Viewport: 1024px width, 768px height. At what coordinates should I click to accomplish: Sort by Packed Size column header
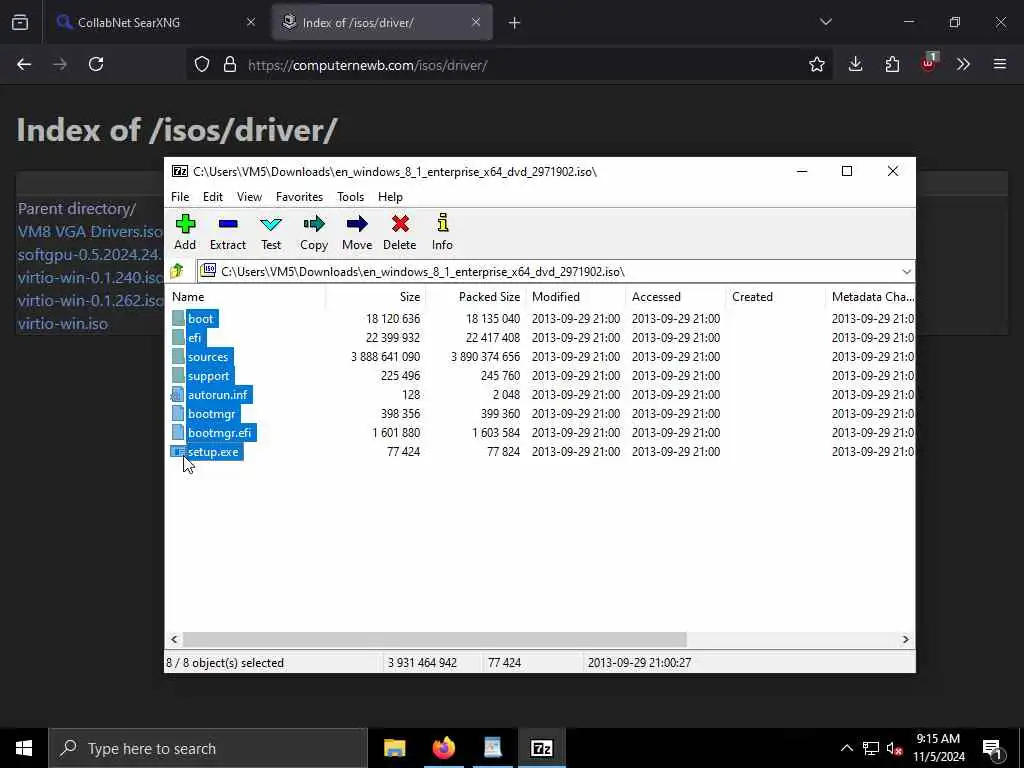point(475,296)
